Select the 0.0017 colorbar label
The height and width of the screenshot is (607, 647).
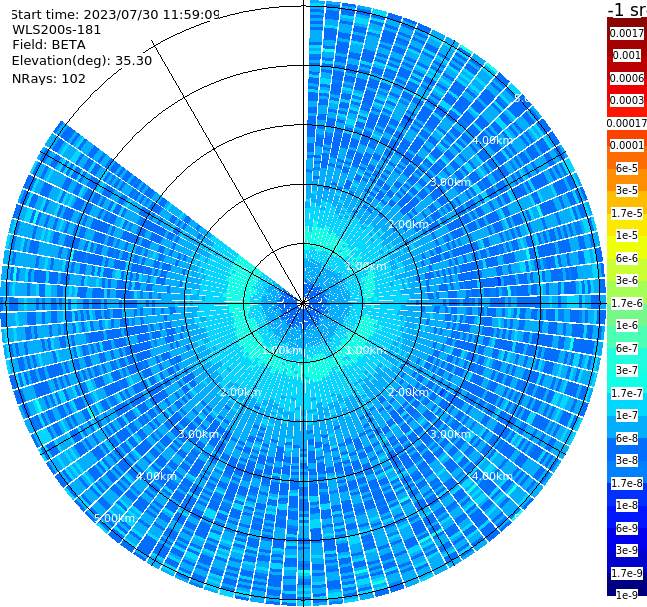tap(627, 33)
